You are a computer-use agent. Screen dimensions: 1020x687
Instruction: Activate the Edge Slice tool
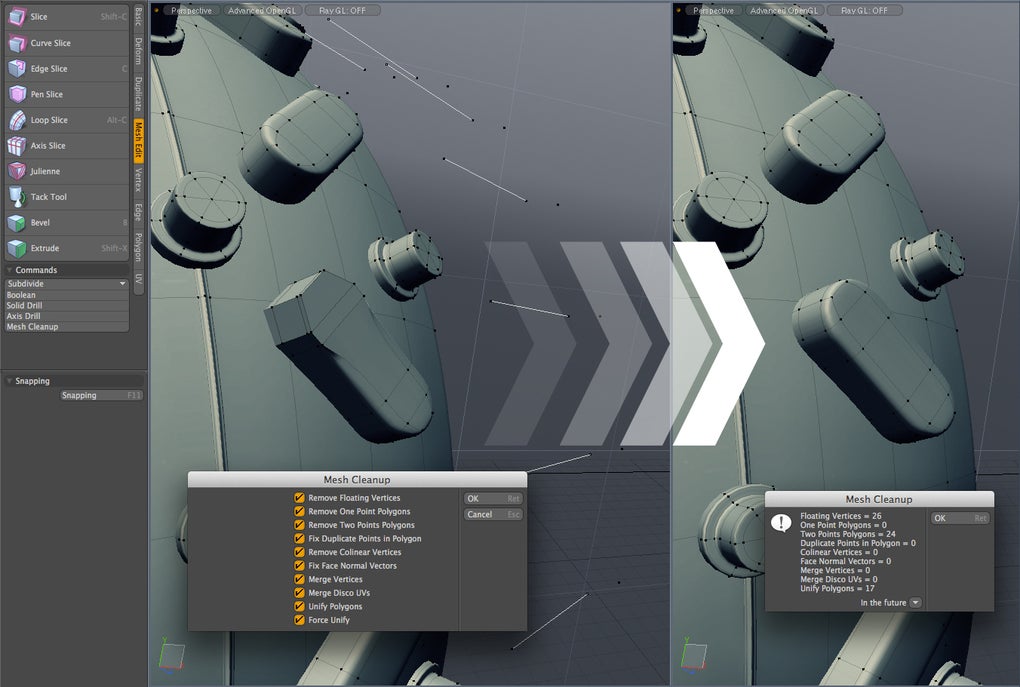tap(67, 68)
